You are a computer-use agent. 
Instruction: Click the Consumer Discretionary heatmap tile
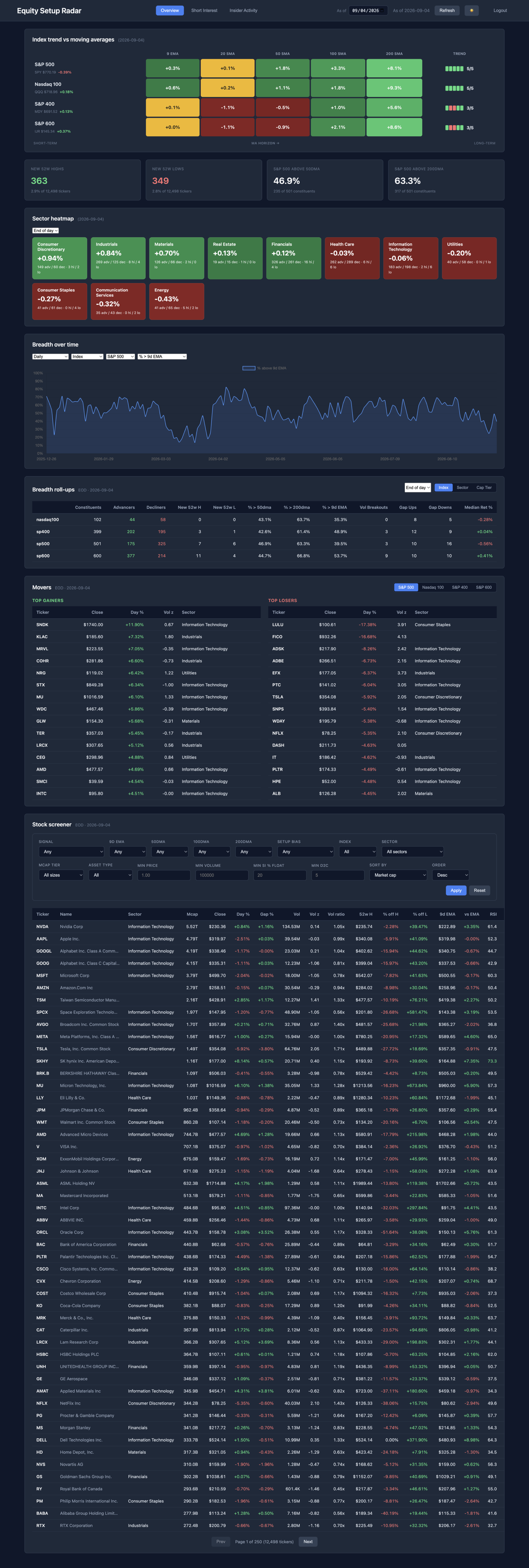(60, 258)
